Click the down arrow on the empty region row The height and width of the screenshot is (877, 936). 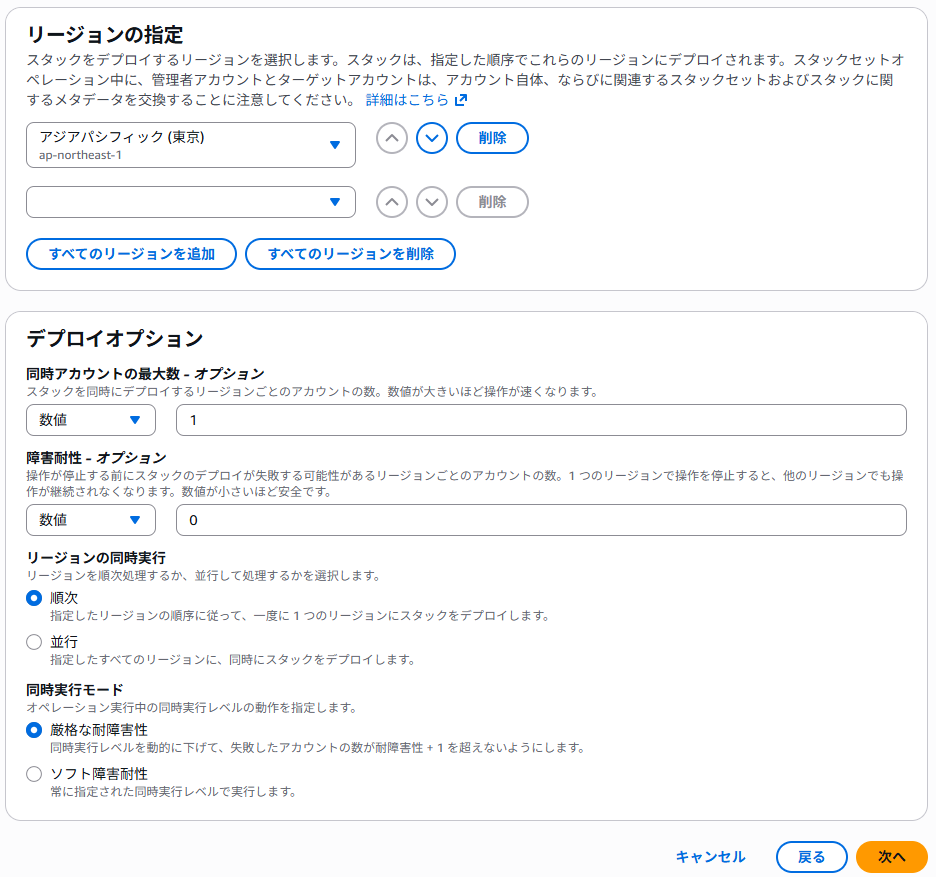click(x=431, y=201)
